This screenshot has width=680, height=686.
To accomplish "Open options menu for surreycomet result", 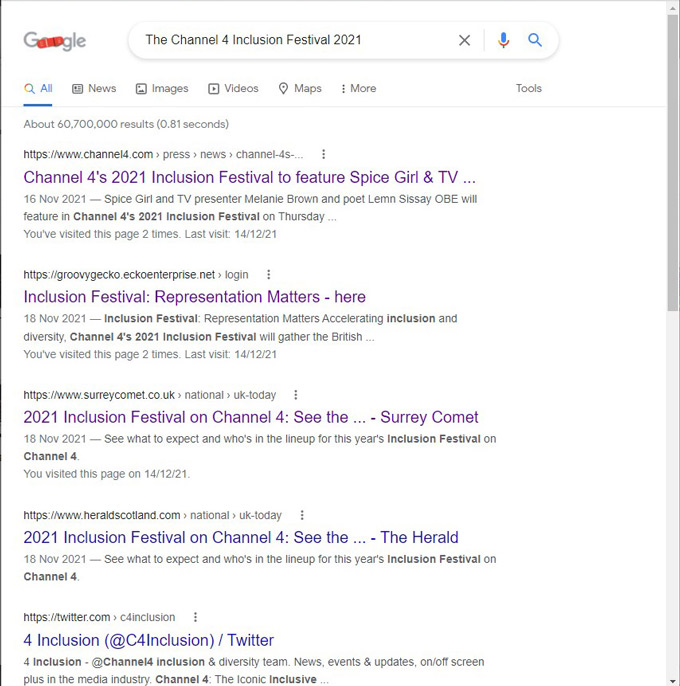I will click(x=296, y=395).
